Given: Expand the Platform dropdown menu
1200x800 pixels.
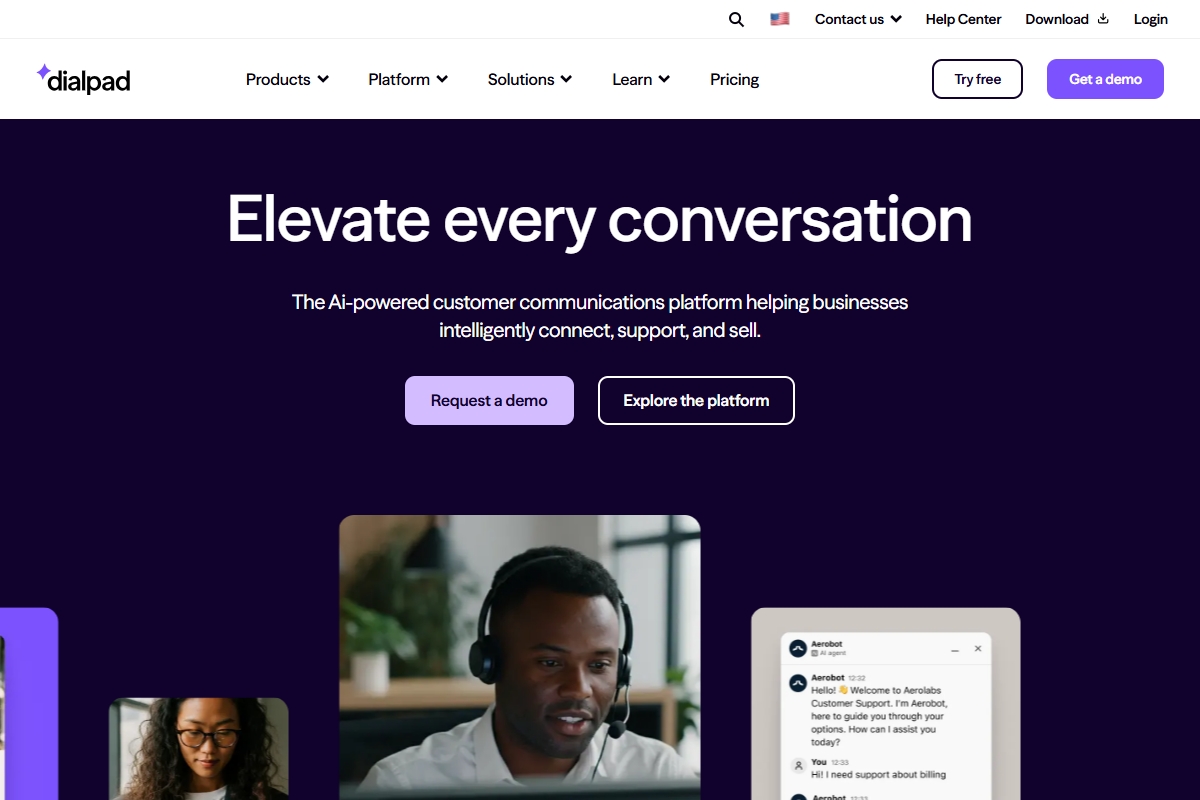Looking at the screenshot, I should tap(408, 79).
